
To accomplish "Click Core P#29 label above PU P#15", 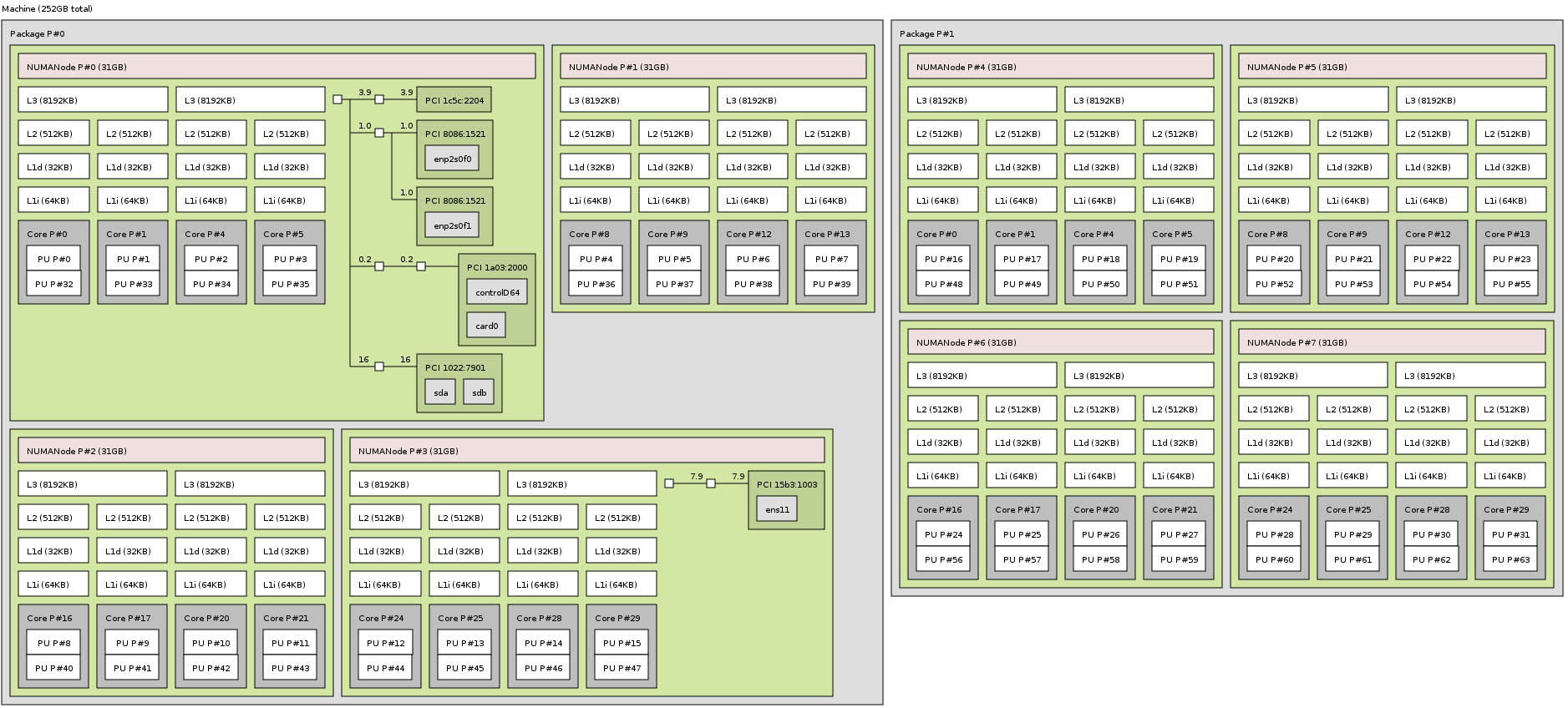I will click(x=618, y=618).
